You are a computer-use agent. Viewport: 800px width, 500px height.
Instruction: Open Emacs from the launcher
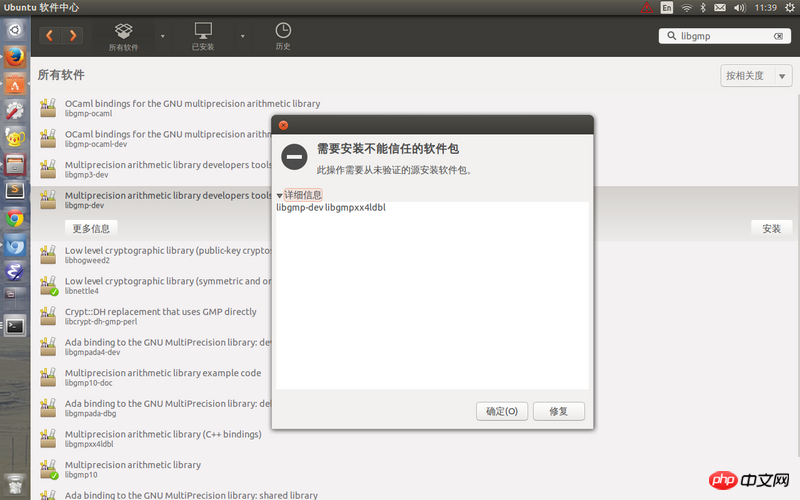tap(15, 271)
